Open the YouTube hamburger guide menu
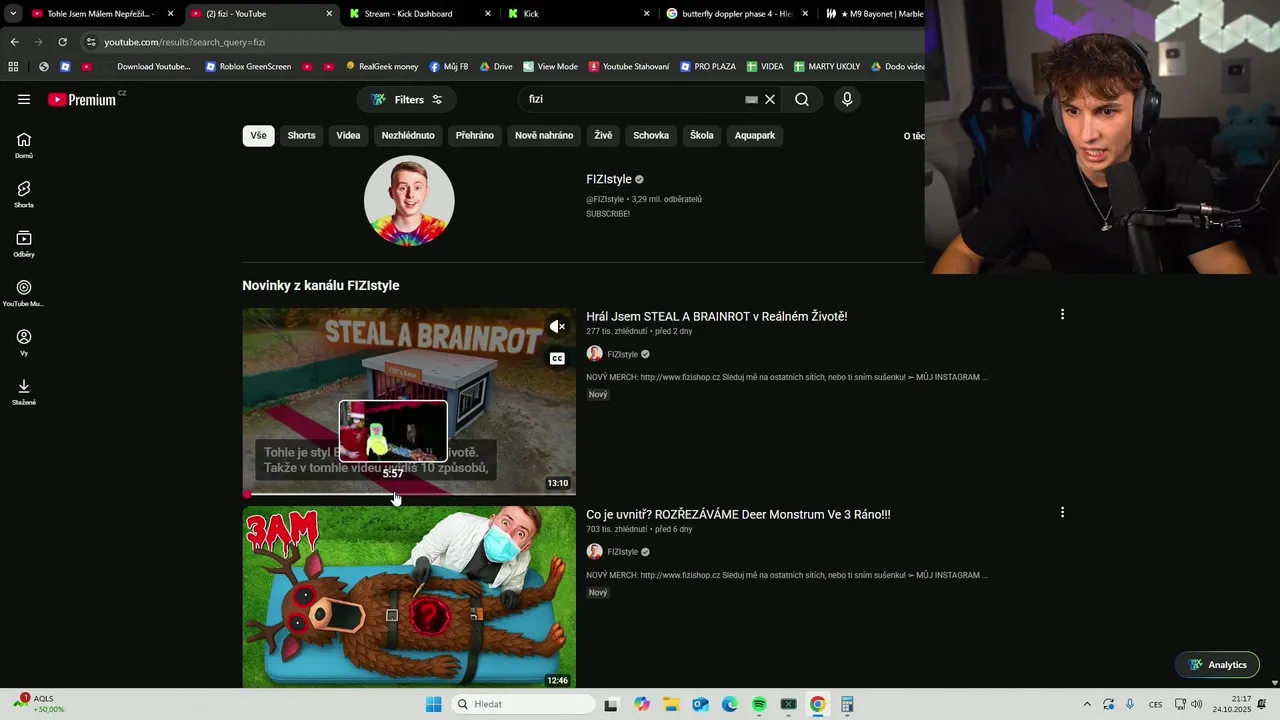 (24, 99)
